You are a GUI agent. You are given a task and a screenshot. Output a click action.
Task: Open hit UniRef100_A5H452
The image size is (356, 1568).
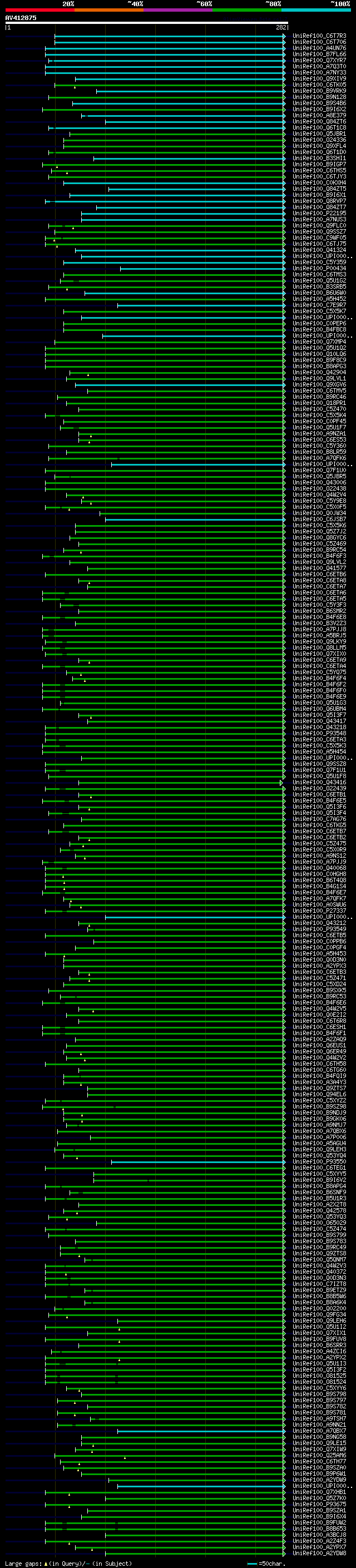pyautogui.click(x=319, y=299)
